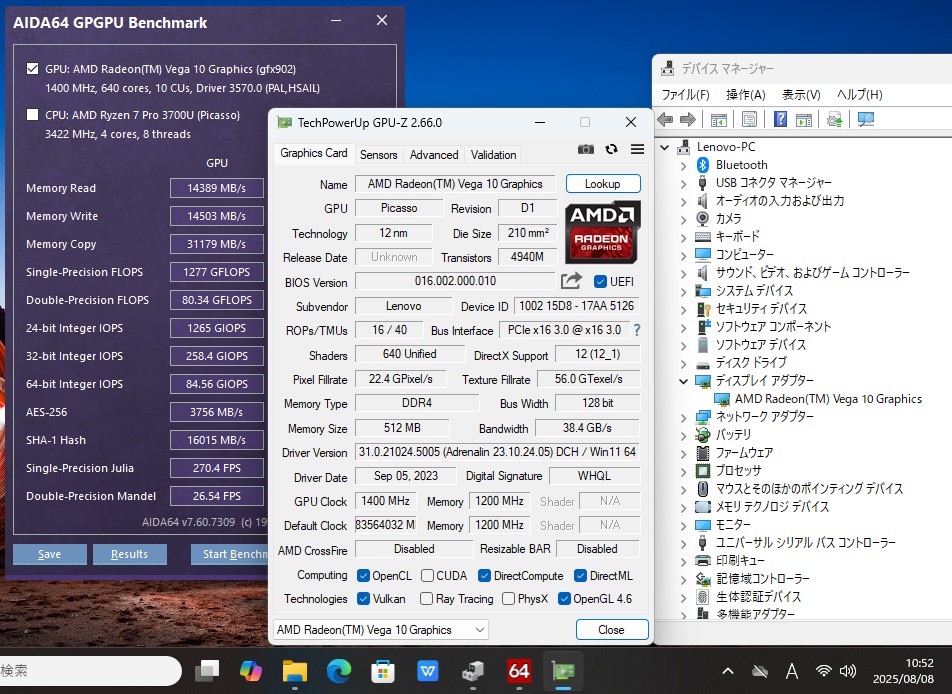Screen dimensions: 952x694
Task: Open the GPU-Z hamburger menu
Action: pyautogui.click(x=637, y=149)
